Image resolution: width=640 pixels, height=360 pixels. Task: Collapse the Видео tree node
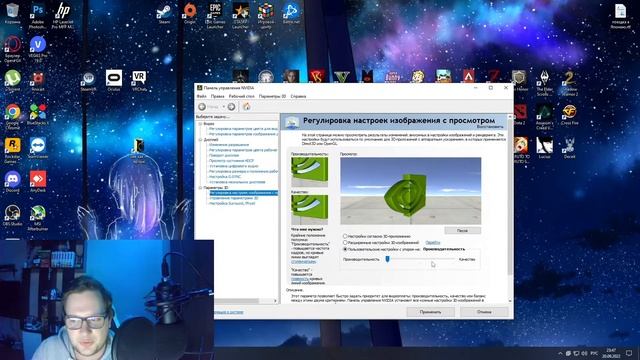[200, 124]
